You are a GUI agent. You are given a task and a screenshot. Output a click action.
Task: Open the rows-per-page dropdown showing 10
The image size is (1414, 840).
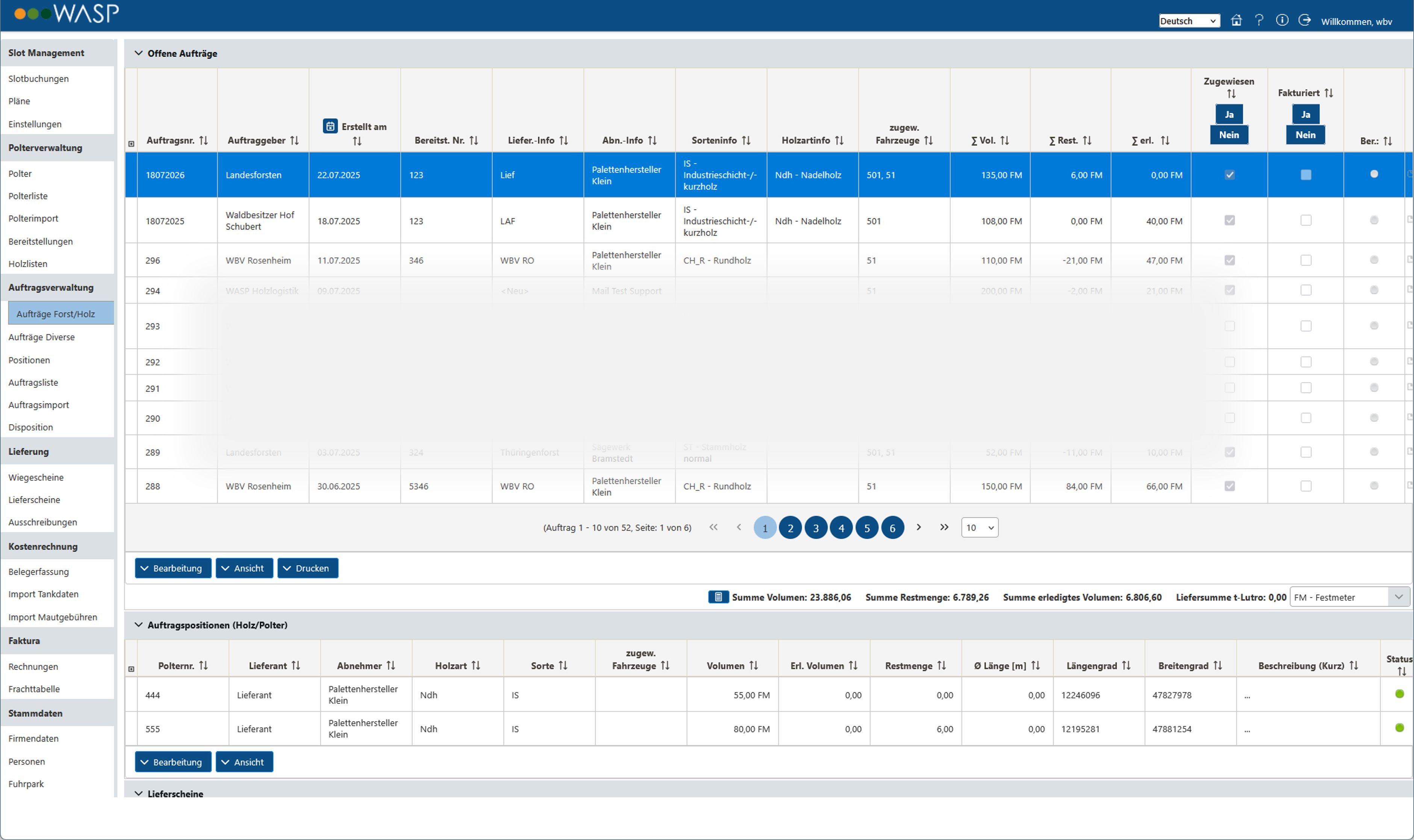pyautogui.click(x=979, y=527)
